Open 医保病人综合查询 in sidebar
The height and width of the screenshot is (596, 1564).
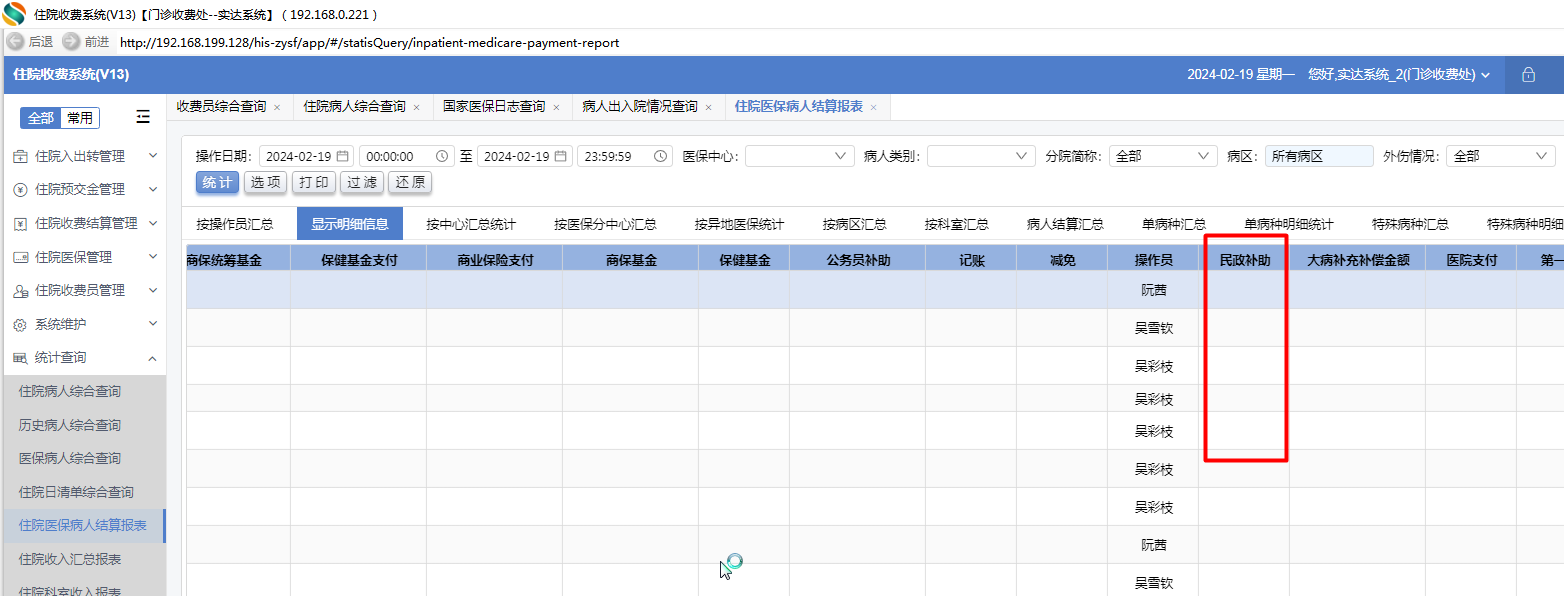click(83, 458)
